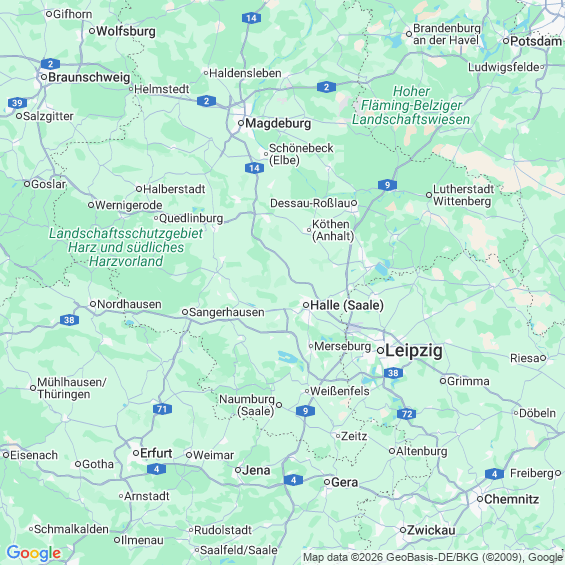Screen dimensions: 565x565
Task: Click the Hoher Fläming-Belziger Landschaftswiesen label
Action: pyautogui.click(x=411, y=105)
